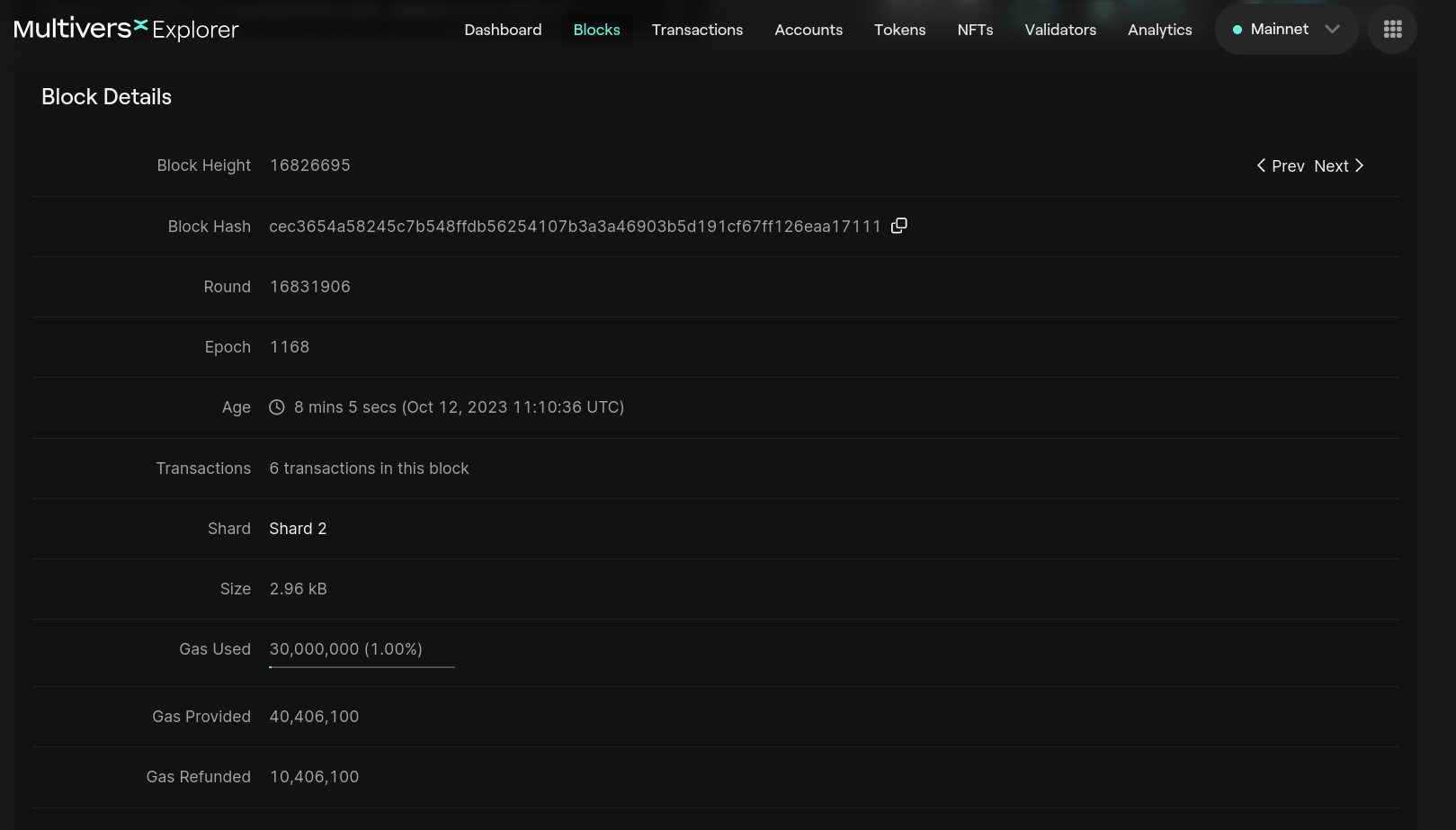Select the Blocks navigation item
Image resolution: width=1456 pixels, height=830 pixels.
[596, 30]
